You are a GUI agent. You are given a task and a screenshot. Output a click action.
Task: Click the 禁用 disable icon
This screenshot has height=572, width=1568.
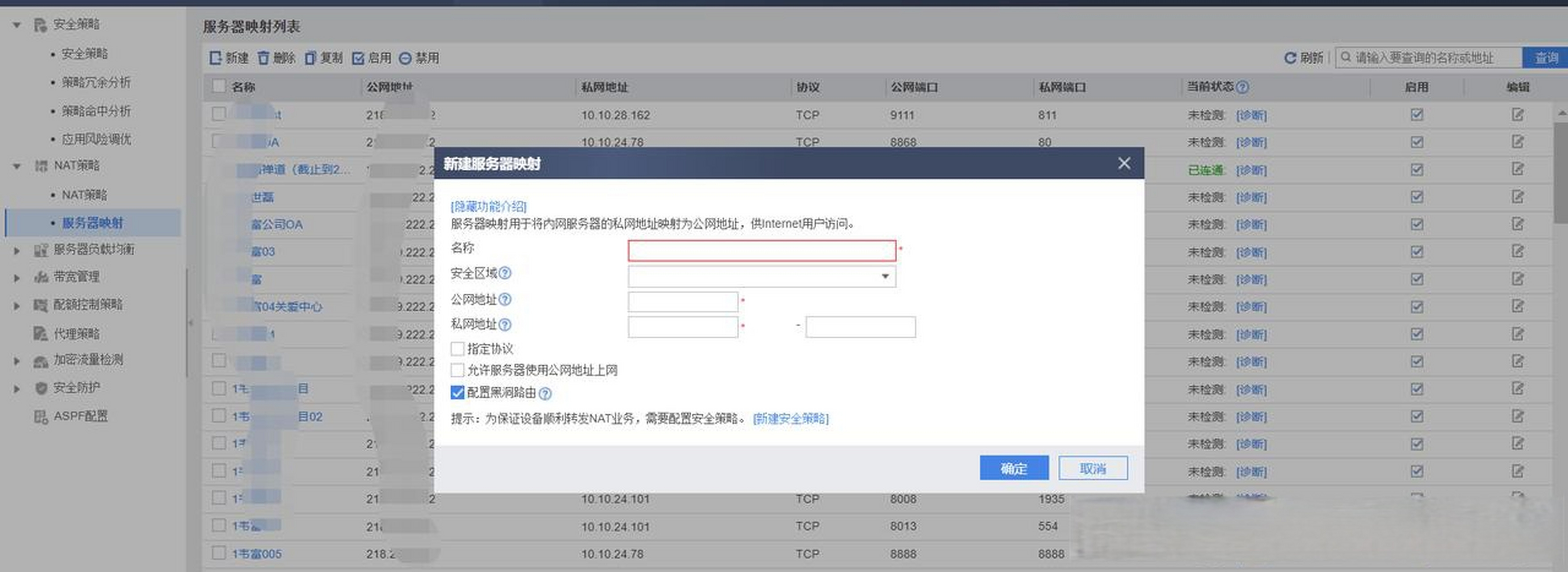(x=405, y=58)
